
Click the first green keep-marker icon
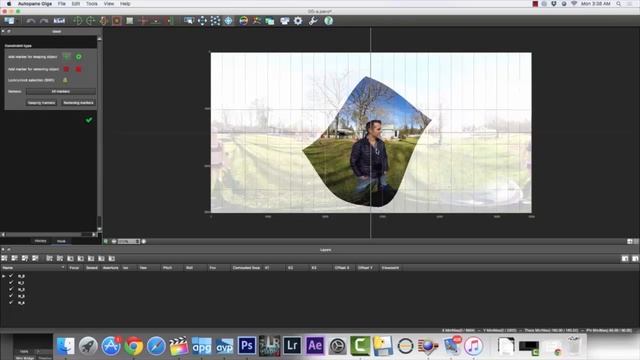click(67, 57)
